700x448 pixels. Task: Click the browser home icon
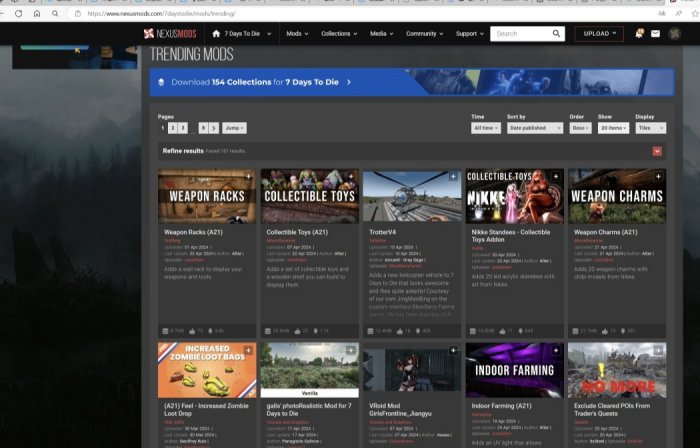37,13
